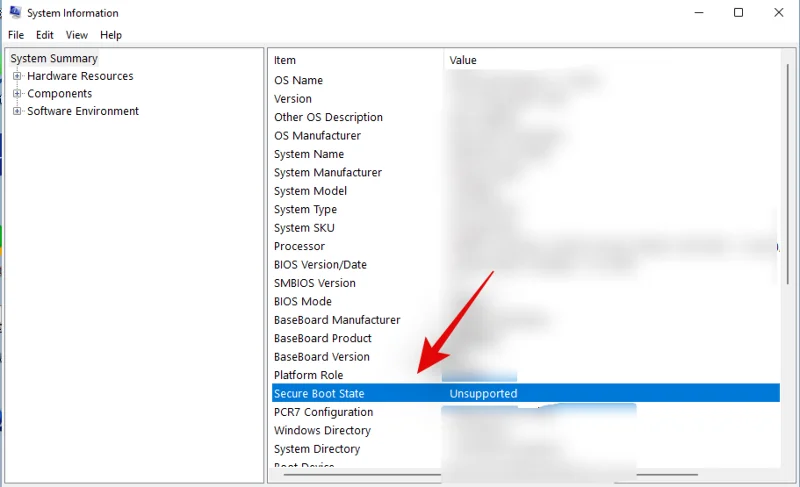Click the Unsupported value cell

pos(483,394)
